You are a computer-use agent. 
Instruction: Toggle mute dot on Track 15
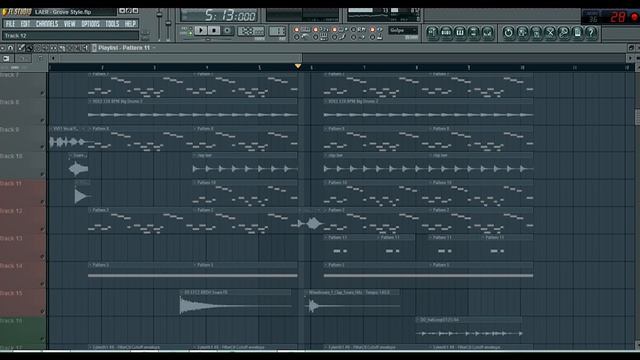pos(42,311)
